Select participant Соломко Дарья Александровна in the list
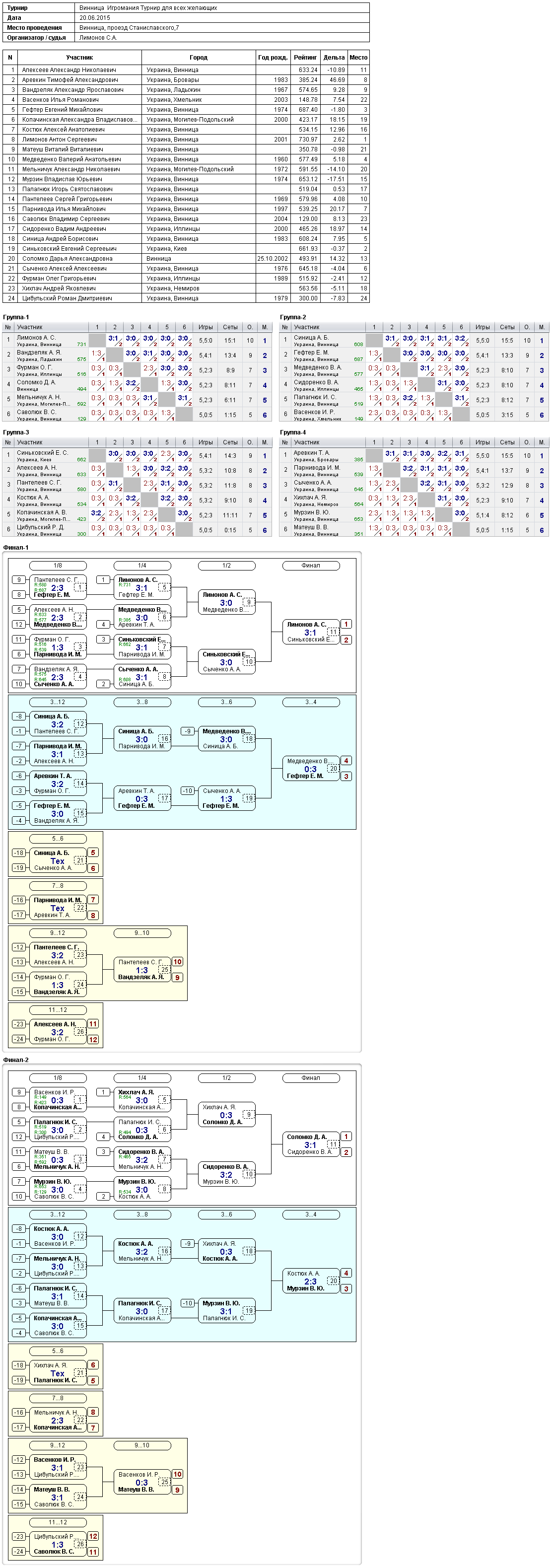 (x=186, y=259)
